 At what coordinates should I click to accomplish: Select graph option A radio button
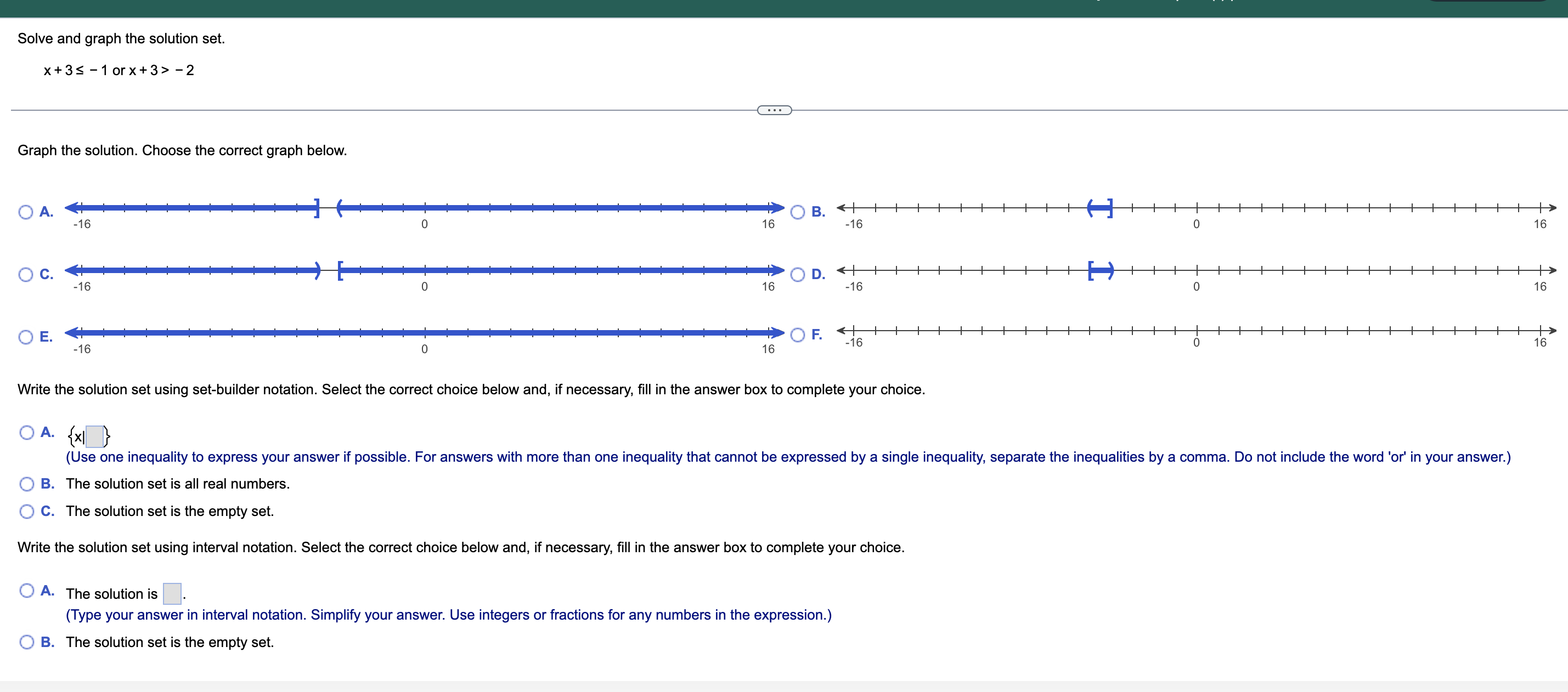click(x=26, y=212)
